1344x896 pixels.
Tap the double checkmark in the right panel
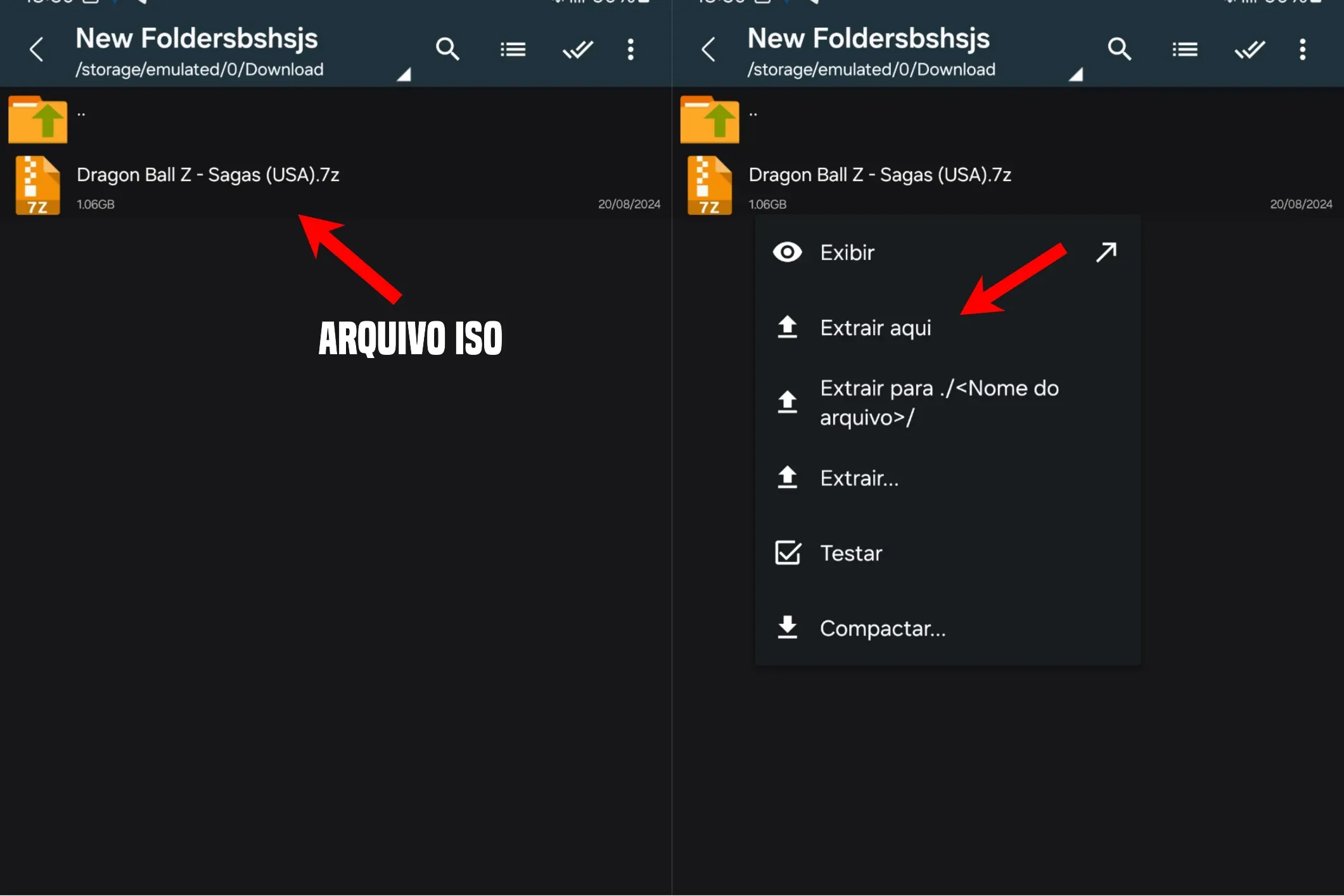(x=1249, y=49)
